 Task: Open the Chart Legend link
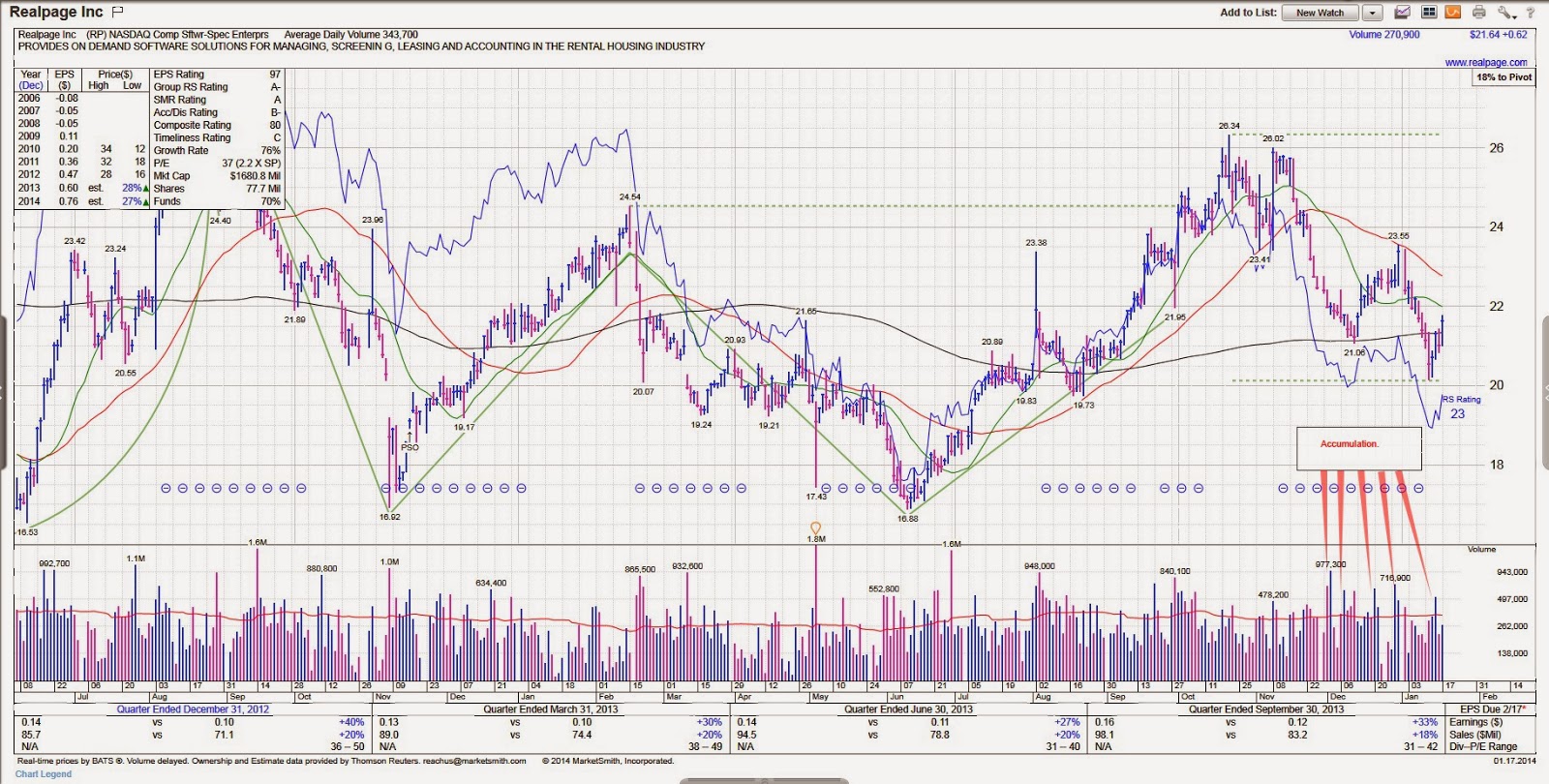[x=44, y=773]
